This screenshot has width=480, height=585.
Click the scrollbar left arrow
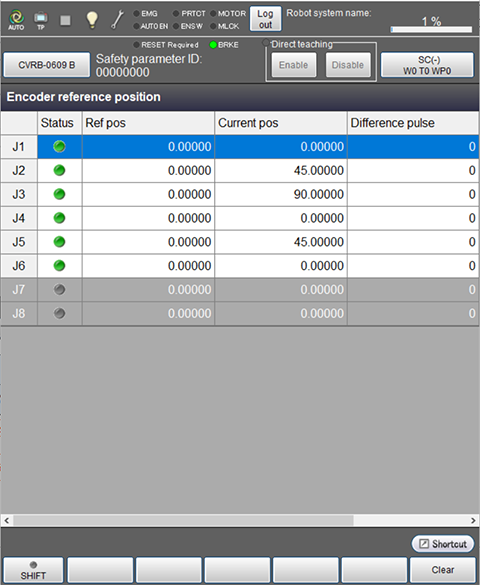(x=6, y=520)
